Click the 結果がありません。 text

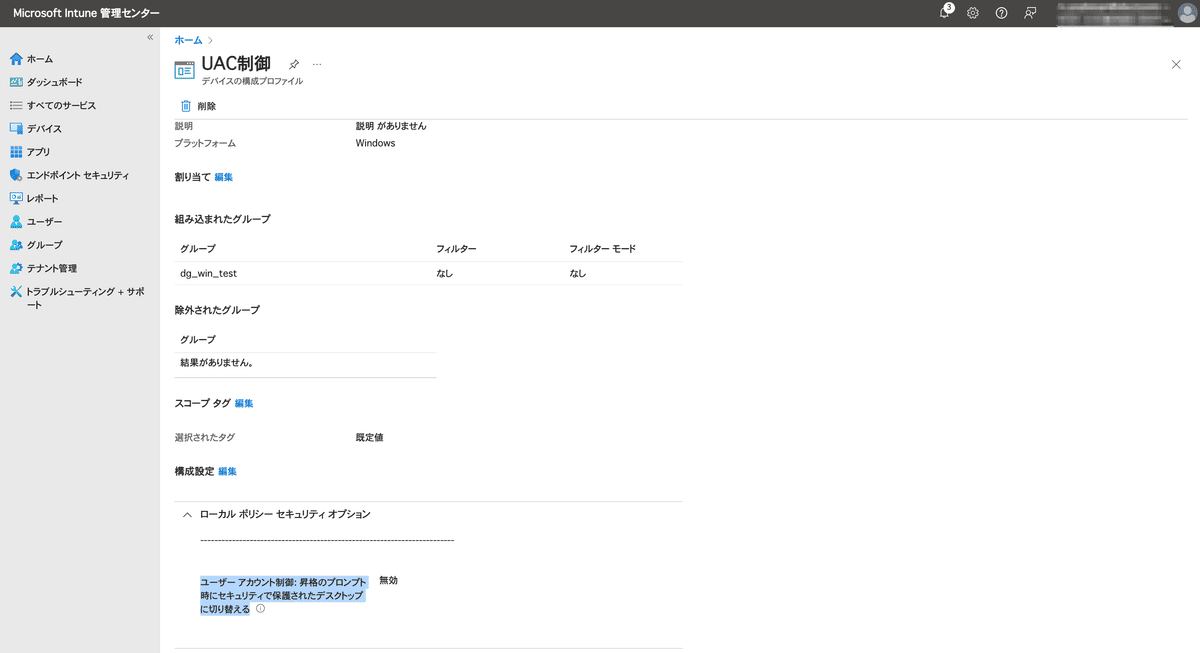[x=217, y=363]
